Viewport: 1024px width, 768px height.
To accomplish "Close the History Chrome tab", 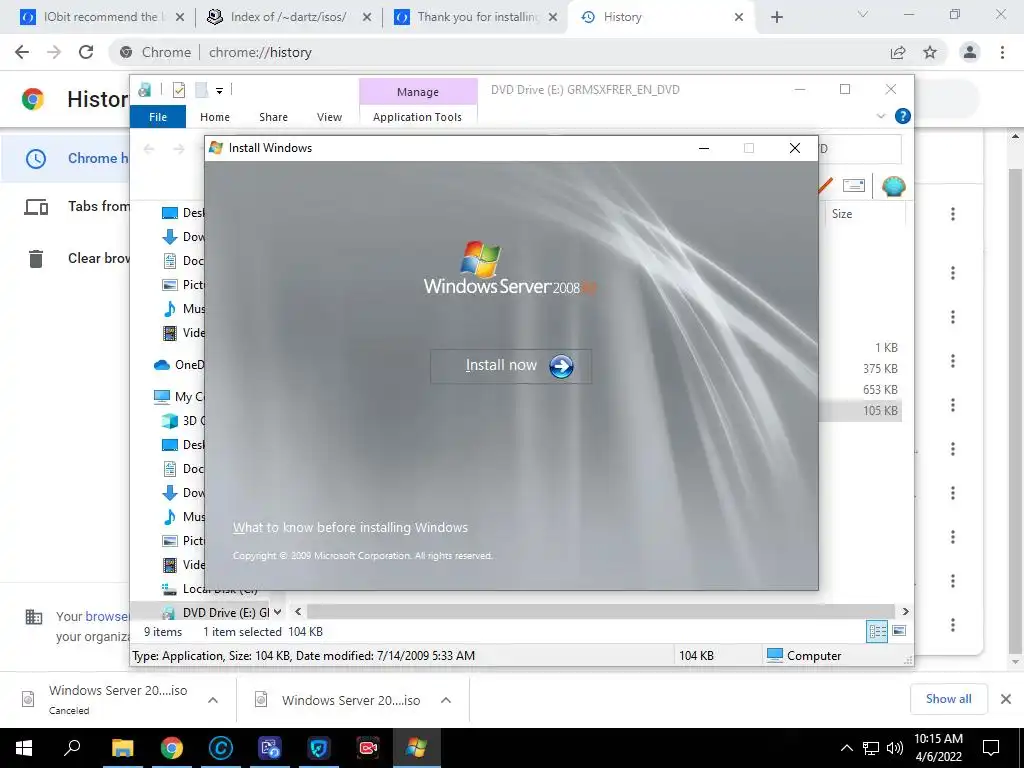I will click(739, 17).
